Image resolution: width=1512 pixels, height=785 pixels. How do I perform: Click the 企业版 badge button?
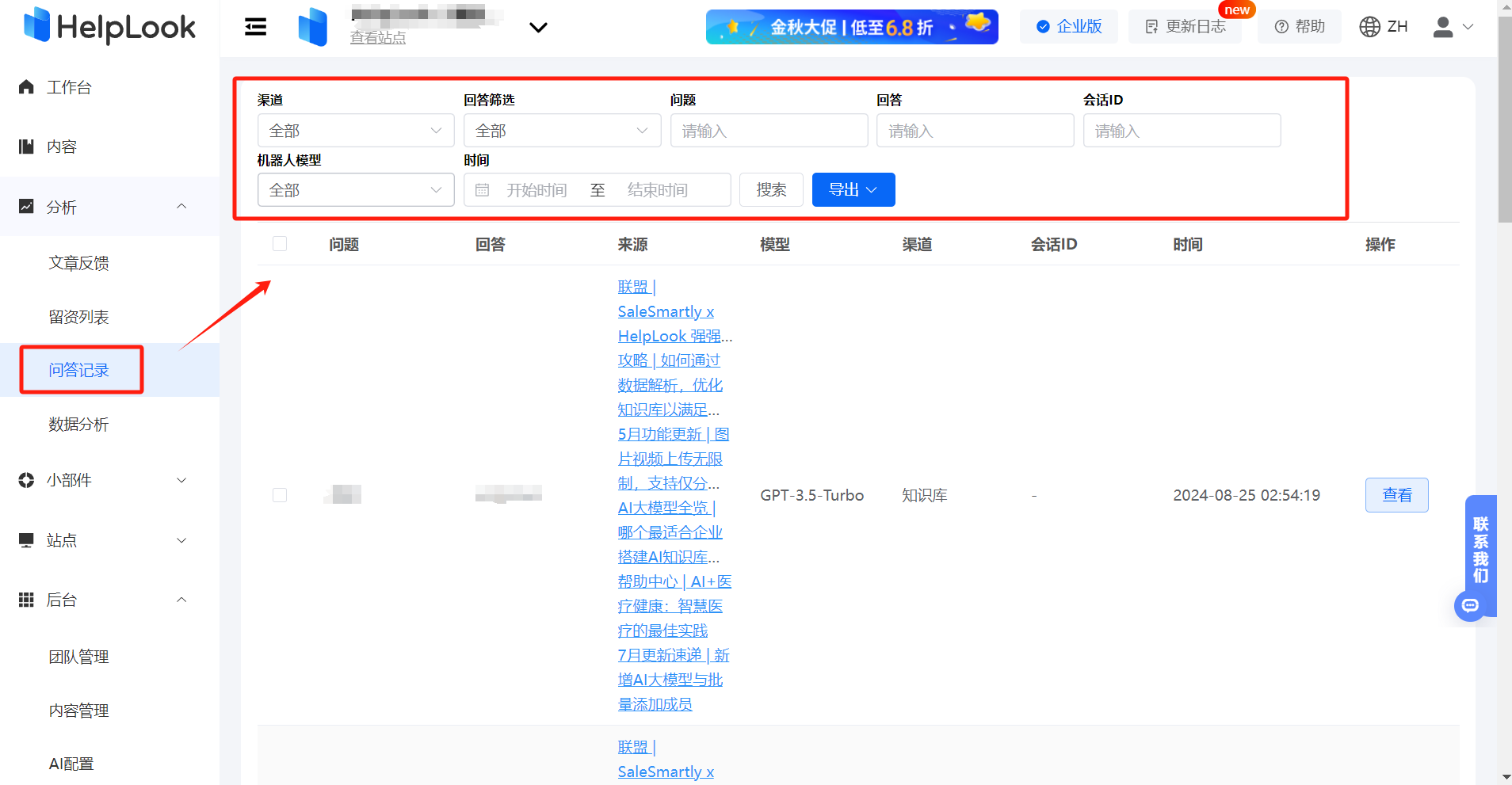[1069, 27]
